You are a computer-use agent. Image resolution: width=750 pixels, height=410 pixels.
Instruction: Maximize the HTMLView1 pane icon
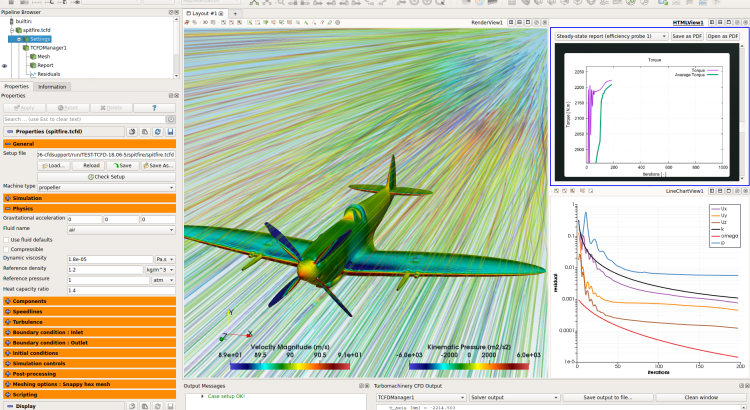point(728,22)
